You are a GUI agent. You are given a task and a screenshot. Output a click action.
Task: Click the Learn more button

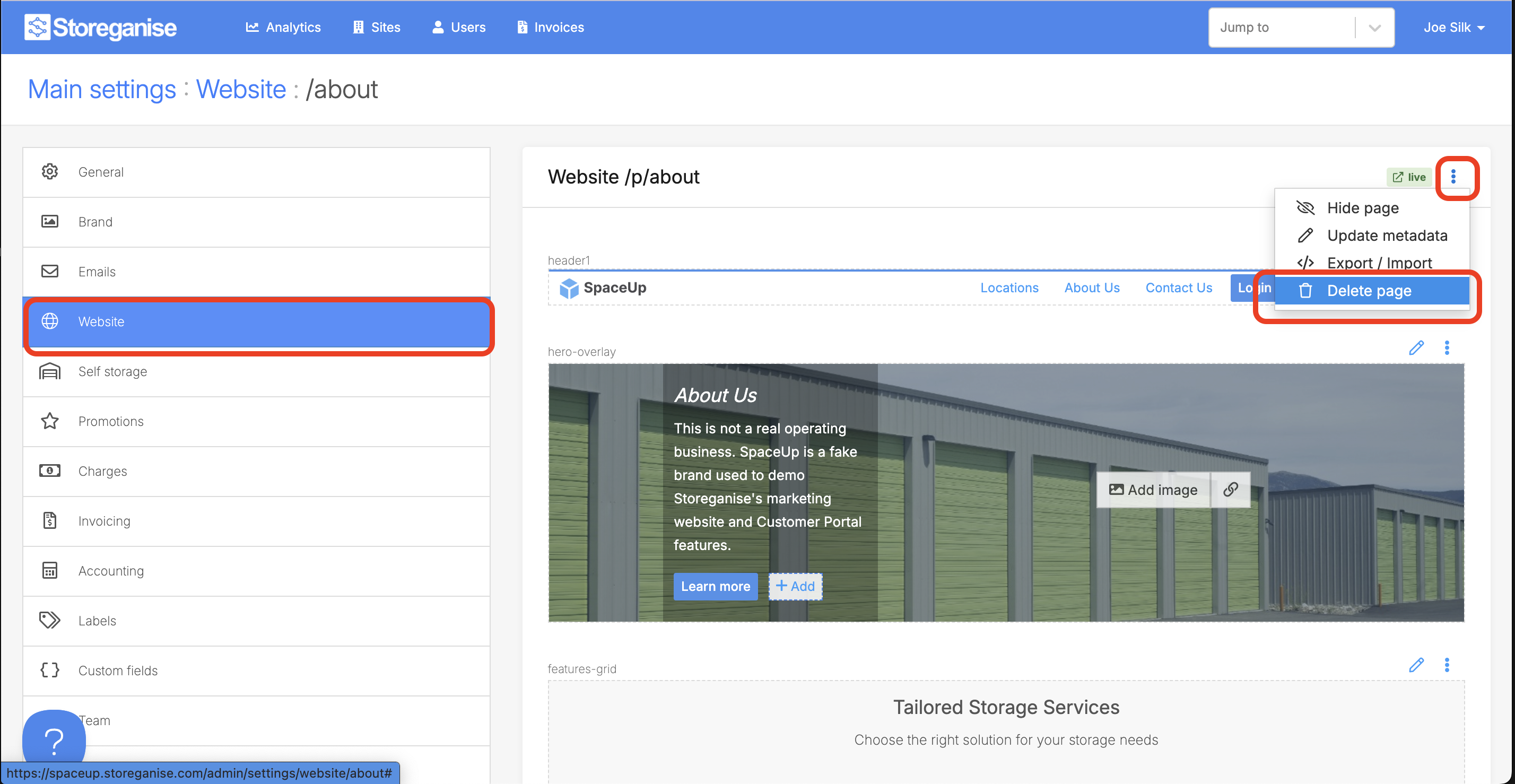point(715,586)
